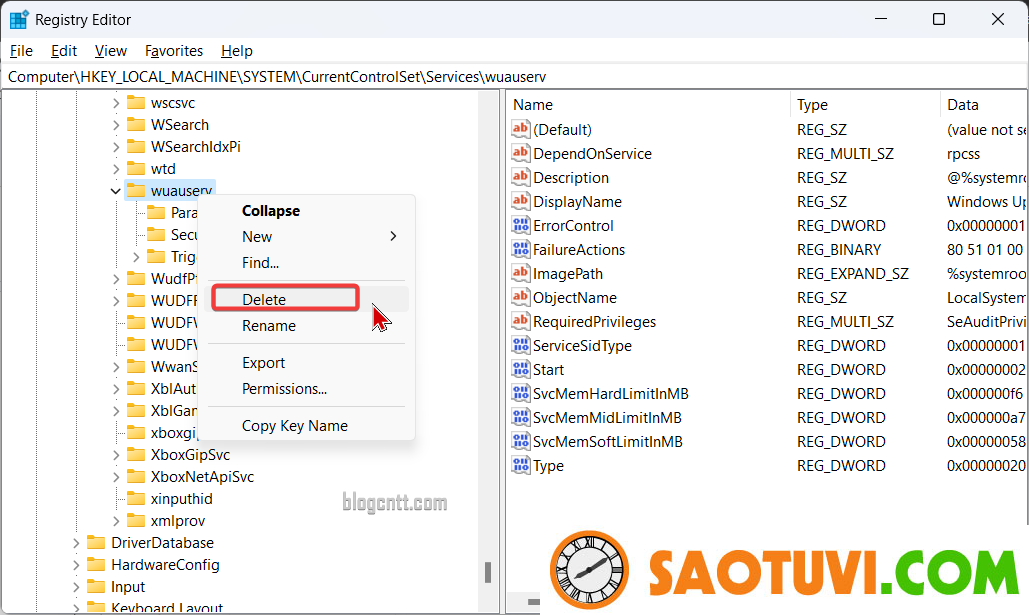The image size is (1029, 615).
Task: Open the Edit menu
Action: 64,51
